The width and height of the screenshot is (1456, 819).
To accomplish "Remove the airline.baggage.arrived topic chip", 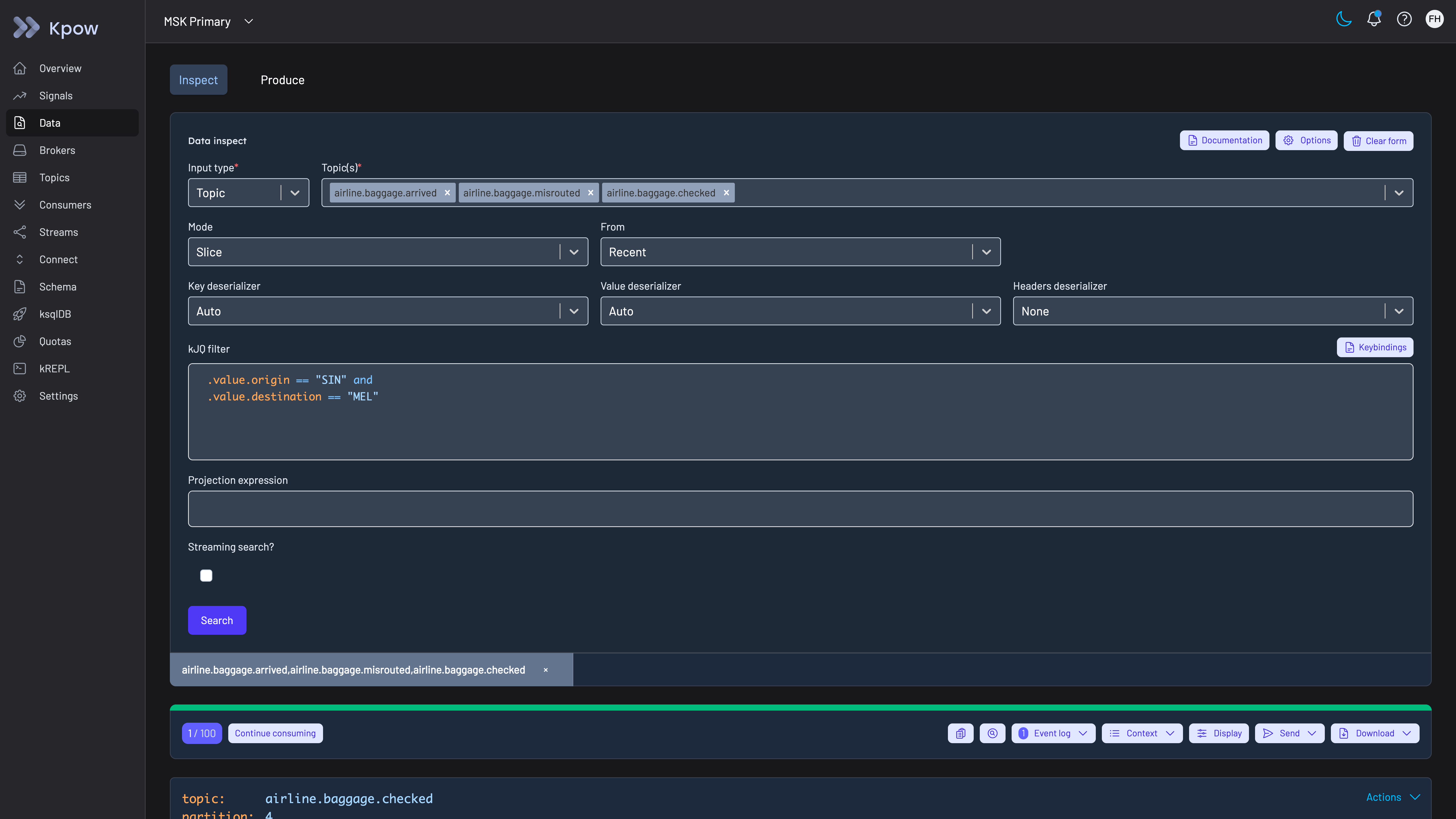I will (x=447, y=193).
